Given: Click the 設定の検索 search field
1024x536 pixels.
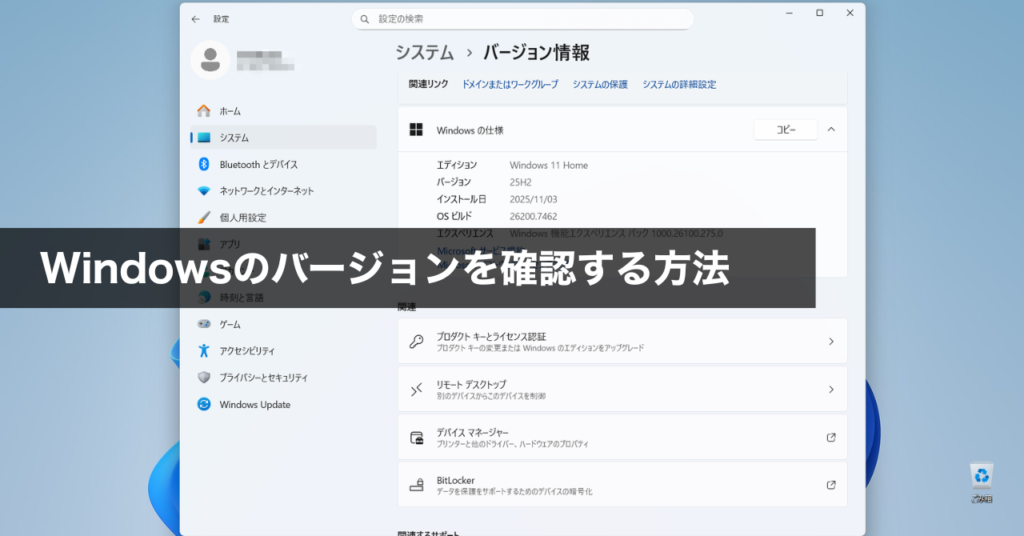Looking at the screenshot, I should (x=522, y=19).
